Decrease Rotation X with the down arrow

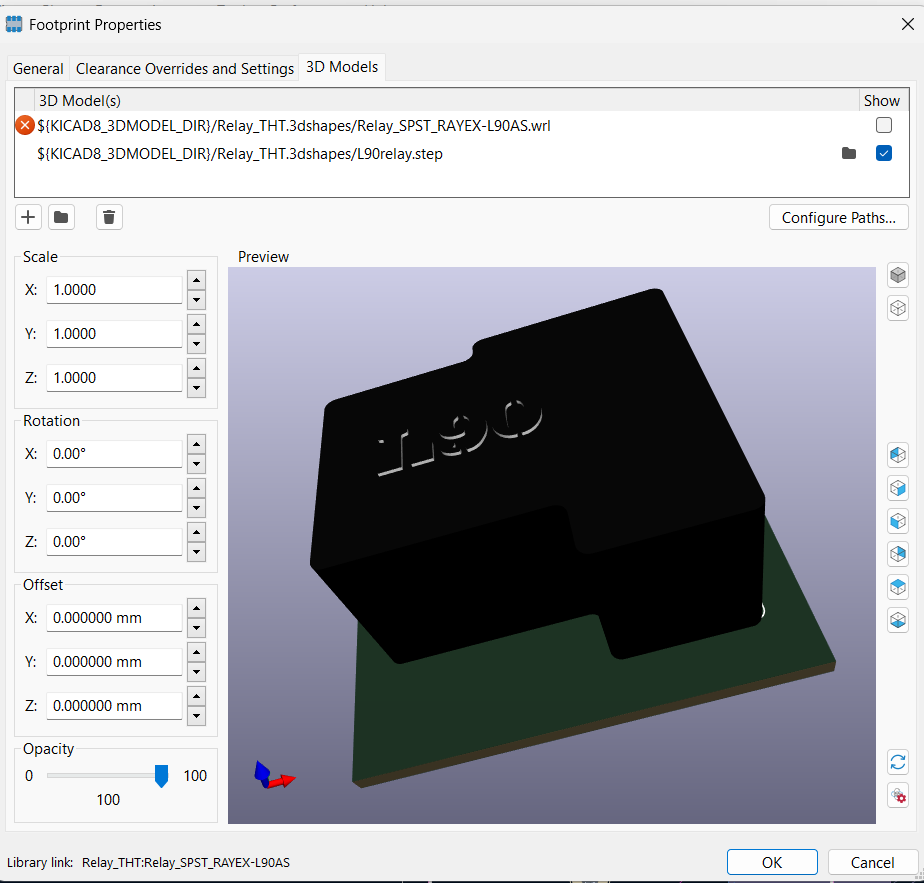(196, 464)
